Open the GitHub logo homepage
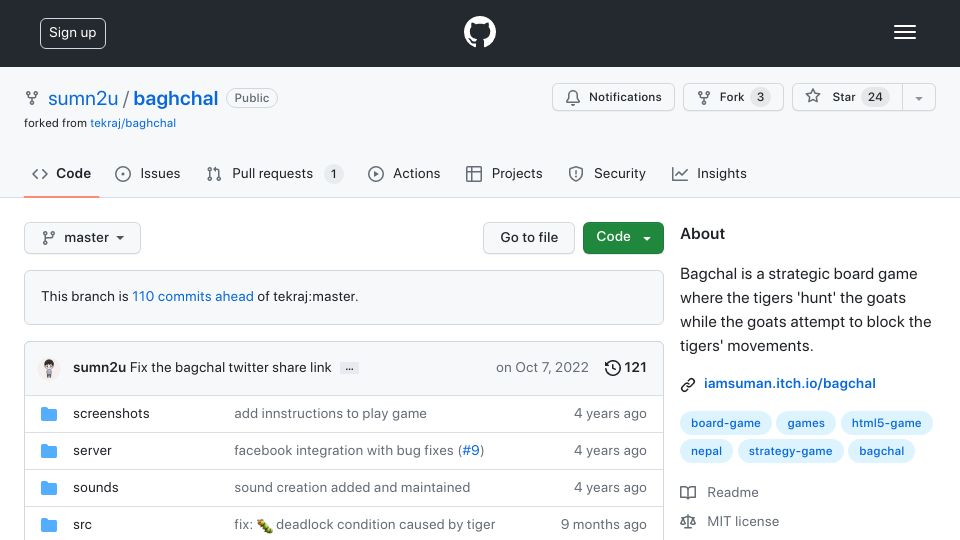The image size is (960, 540). tap(479, 32)
